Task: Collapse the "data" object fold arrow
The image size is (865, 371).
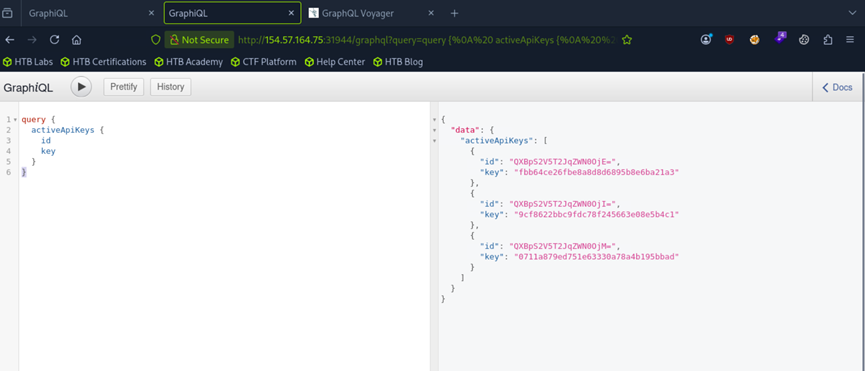Action: 434,130
